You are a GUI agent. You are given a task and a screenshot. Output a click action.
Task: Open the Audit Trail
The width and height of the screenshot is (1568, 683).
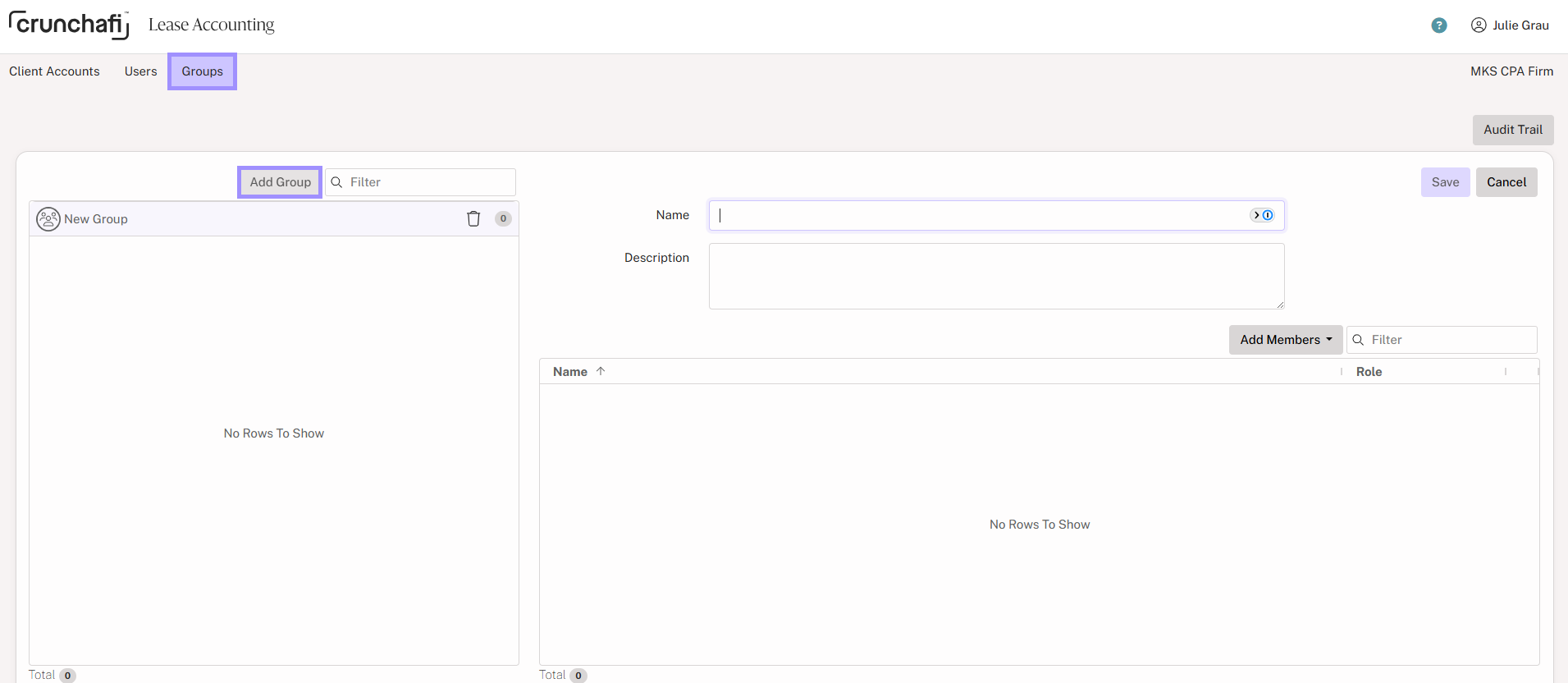coord(1512,130)
